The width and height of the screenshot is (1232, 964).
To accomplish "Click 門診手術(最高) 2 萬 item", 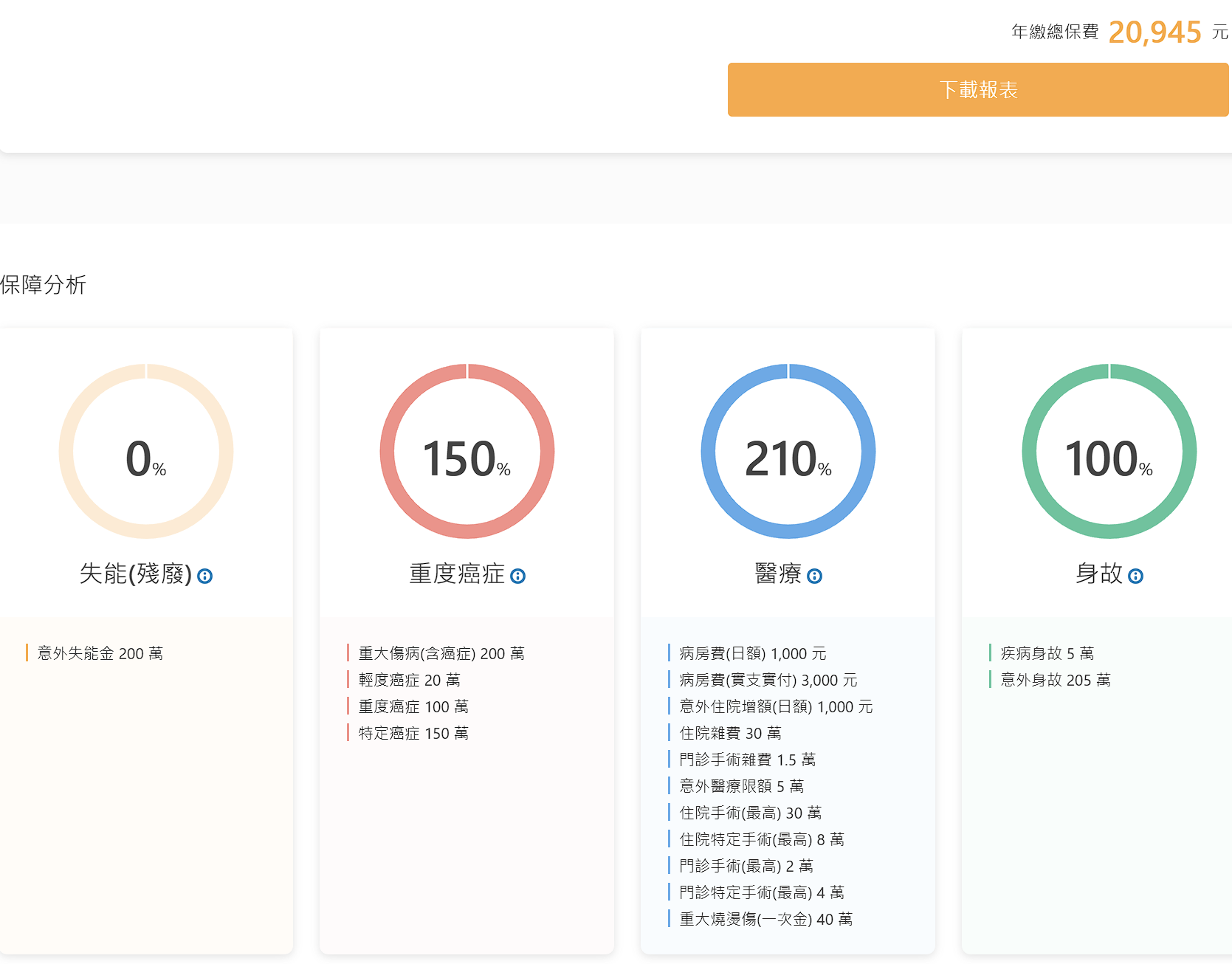I will [x=746, y=866].
